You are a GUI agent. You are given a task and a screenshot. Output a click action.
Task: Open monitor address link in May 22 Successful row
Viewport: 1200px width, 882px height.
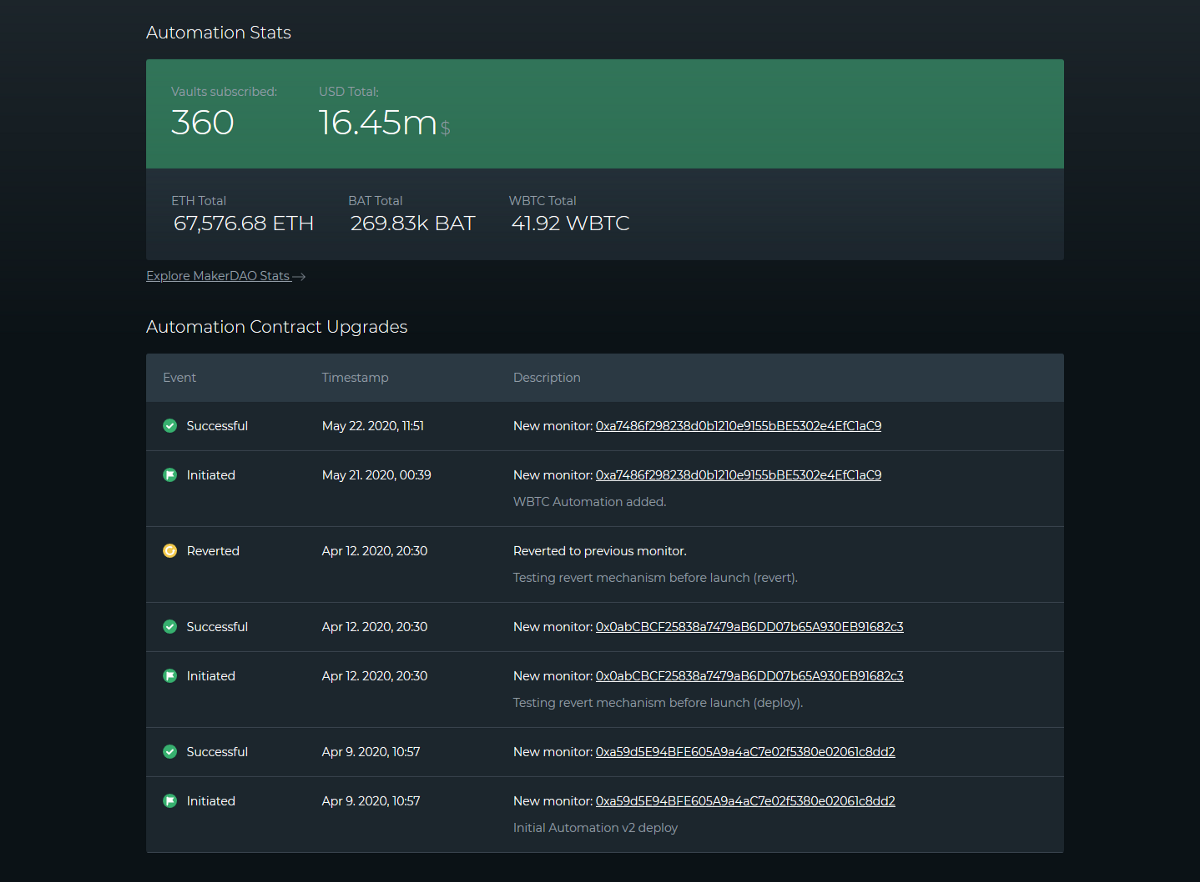(x=738, y=426)
